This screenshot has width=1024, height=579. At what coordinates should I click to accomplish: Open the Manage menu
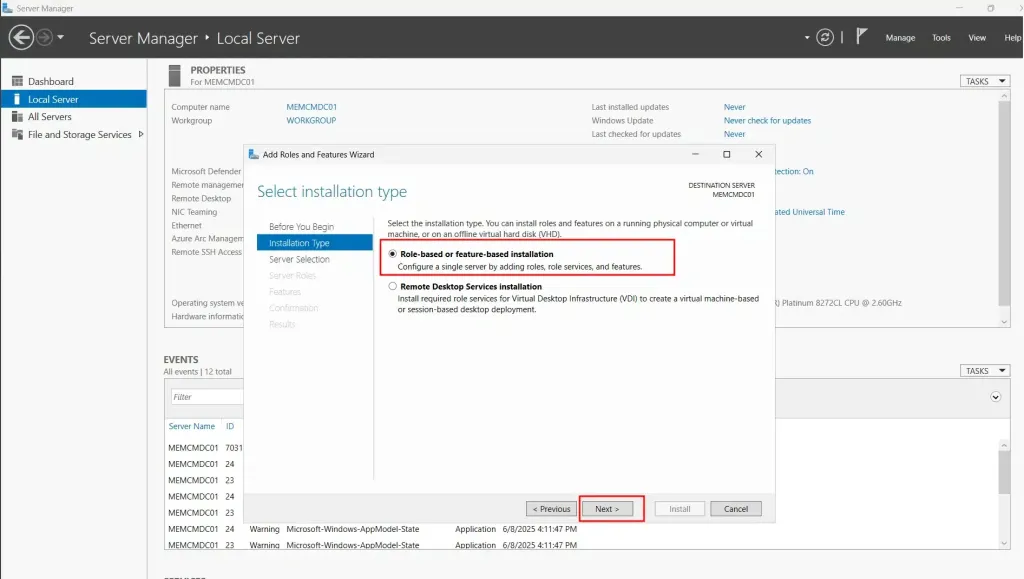(899, 38)
